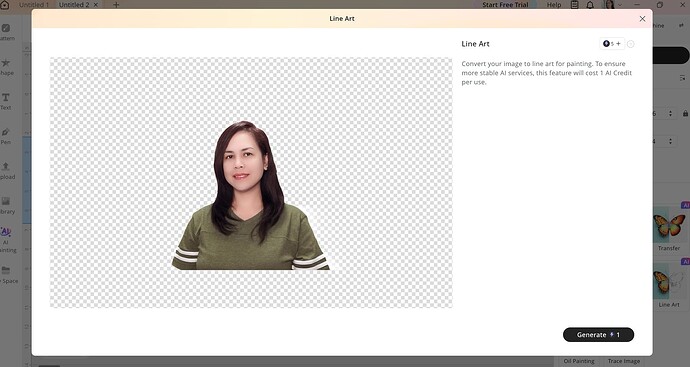This screenshot has width=690, height=367.
Task: Adjust the upper size stepper arrows
Action: click(x=670, y=113)
